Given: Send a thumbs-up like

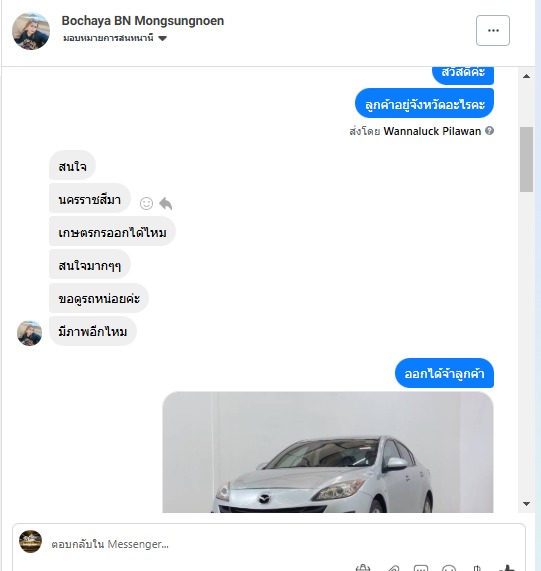Looking at the screenshot, I should (x=507, y=568).
